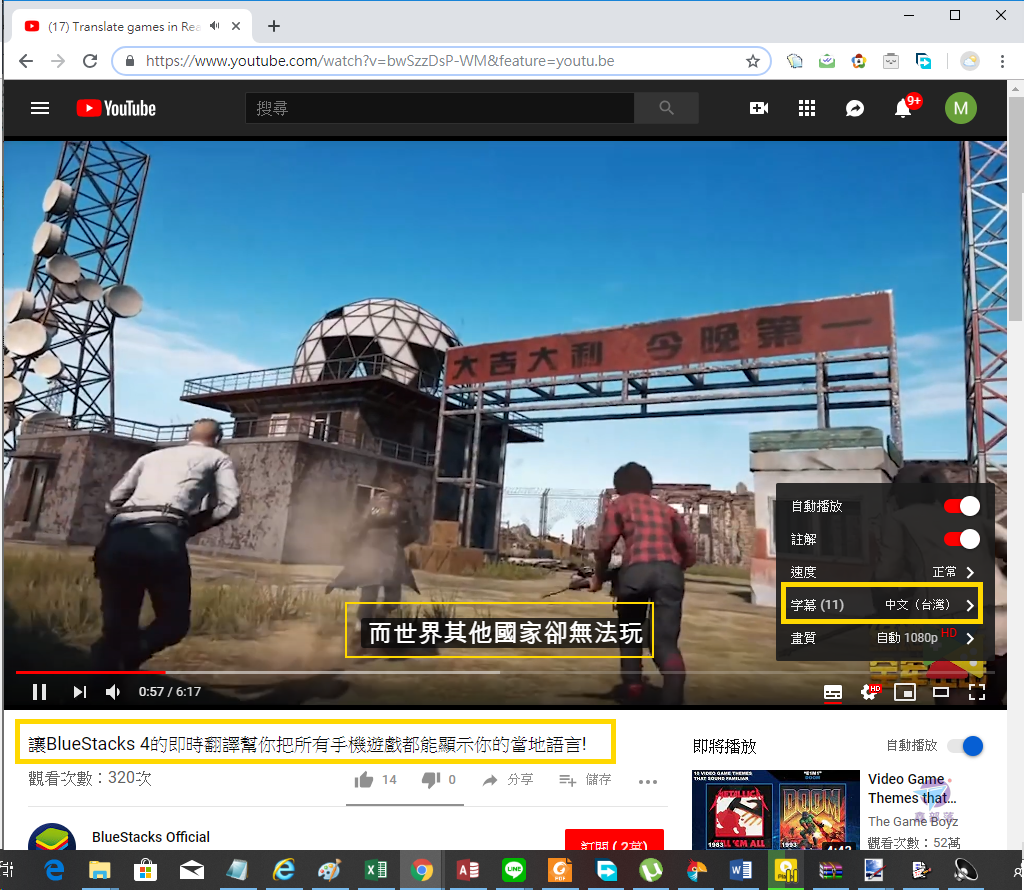The image size is (1024, 890).
Task: Open uTorrent from the taskbar
Action: [650, 870]
